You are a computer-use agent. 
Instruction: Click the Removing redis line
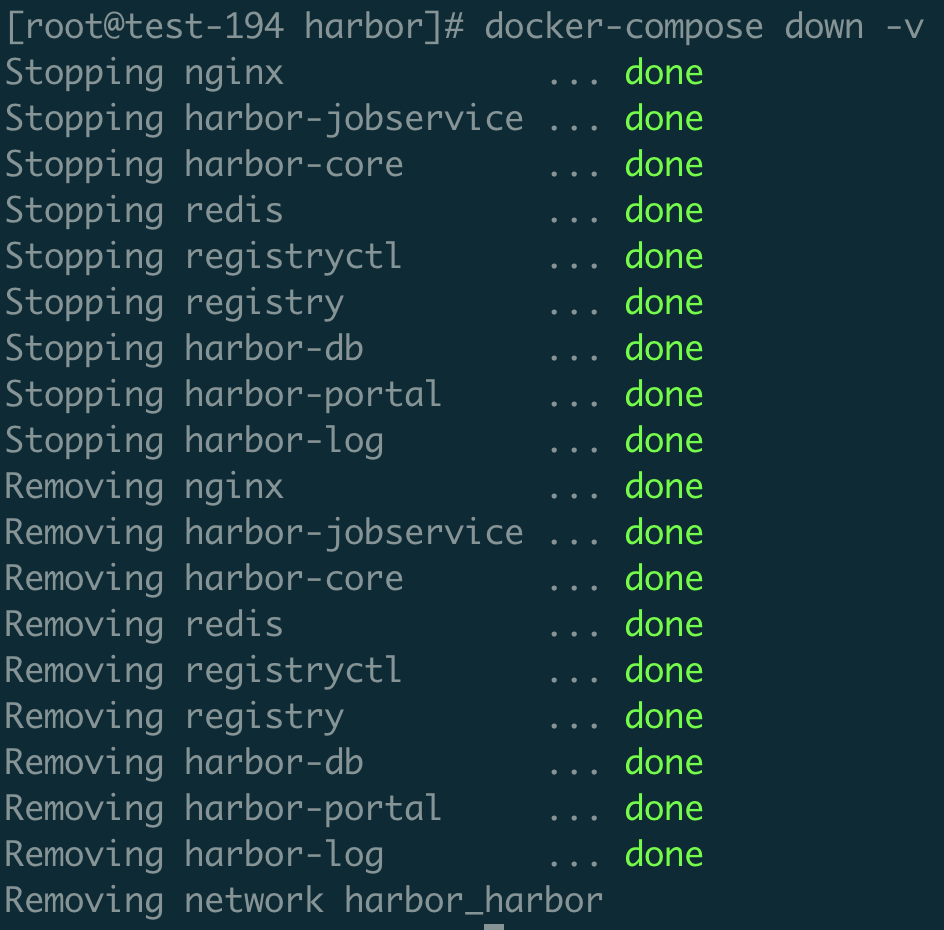354,625
